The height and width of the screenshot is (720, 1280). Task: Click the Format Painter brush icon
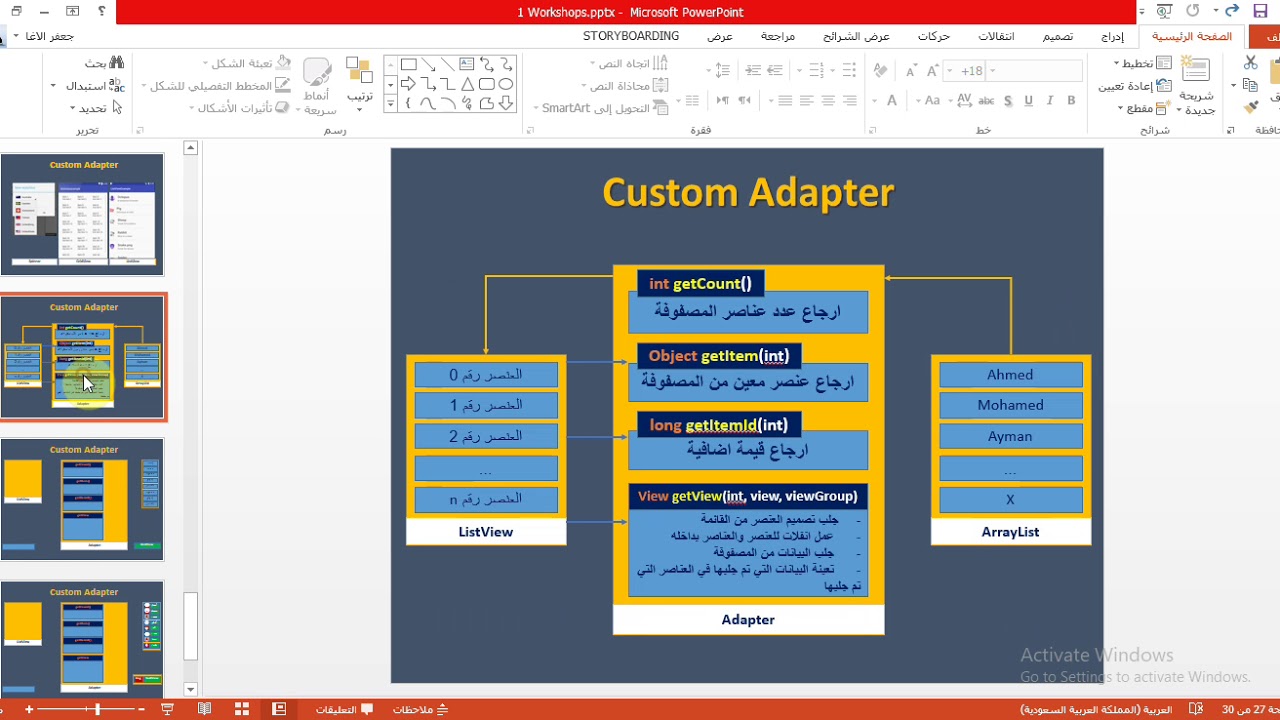point(1250,107)
